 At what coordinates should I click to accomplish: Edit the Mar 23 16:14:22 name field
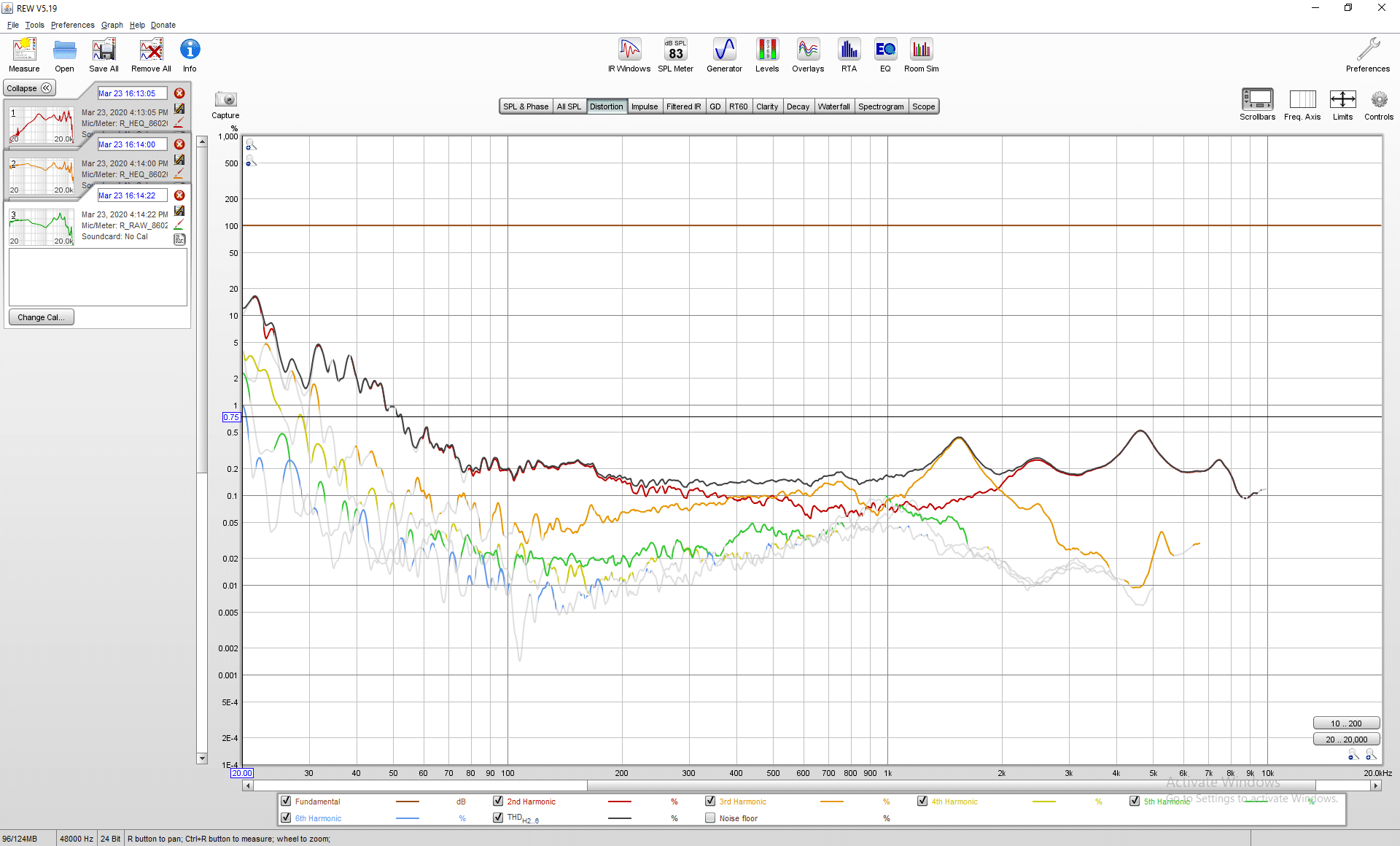click(x=132, y=195)
